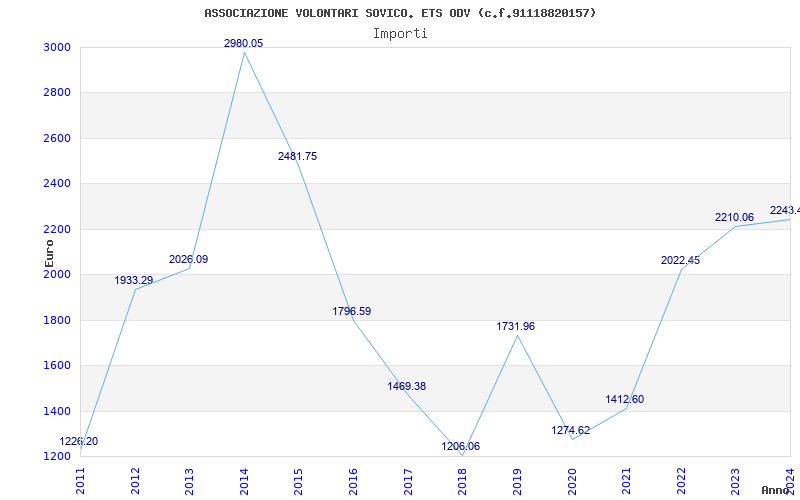800x500 pixels.
Task: Click the Anno x-axis label
Action: click(776, 490)
